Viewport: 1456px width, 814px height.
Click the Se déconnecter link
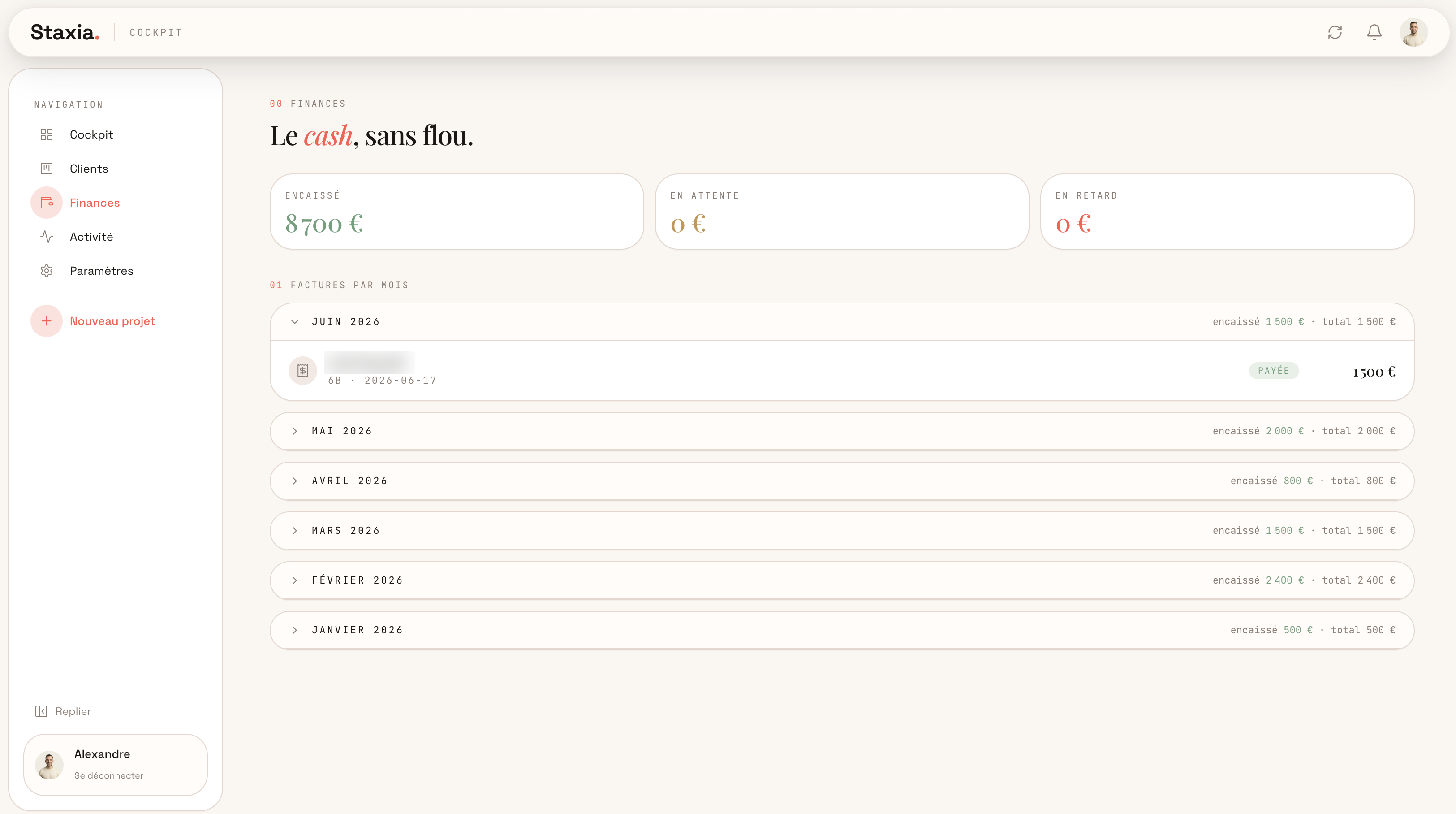(108, 775)
